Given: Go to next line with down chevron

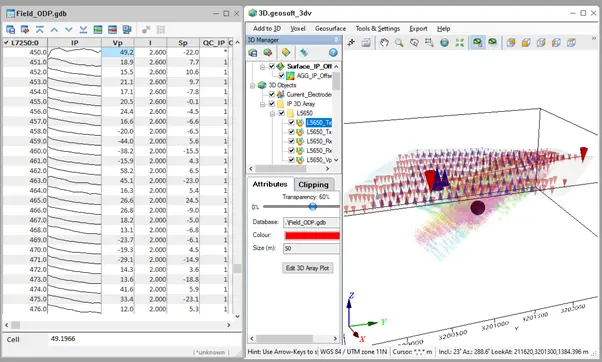Looking at the screenshot, I should [69, 30].
